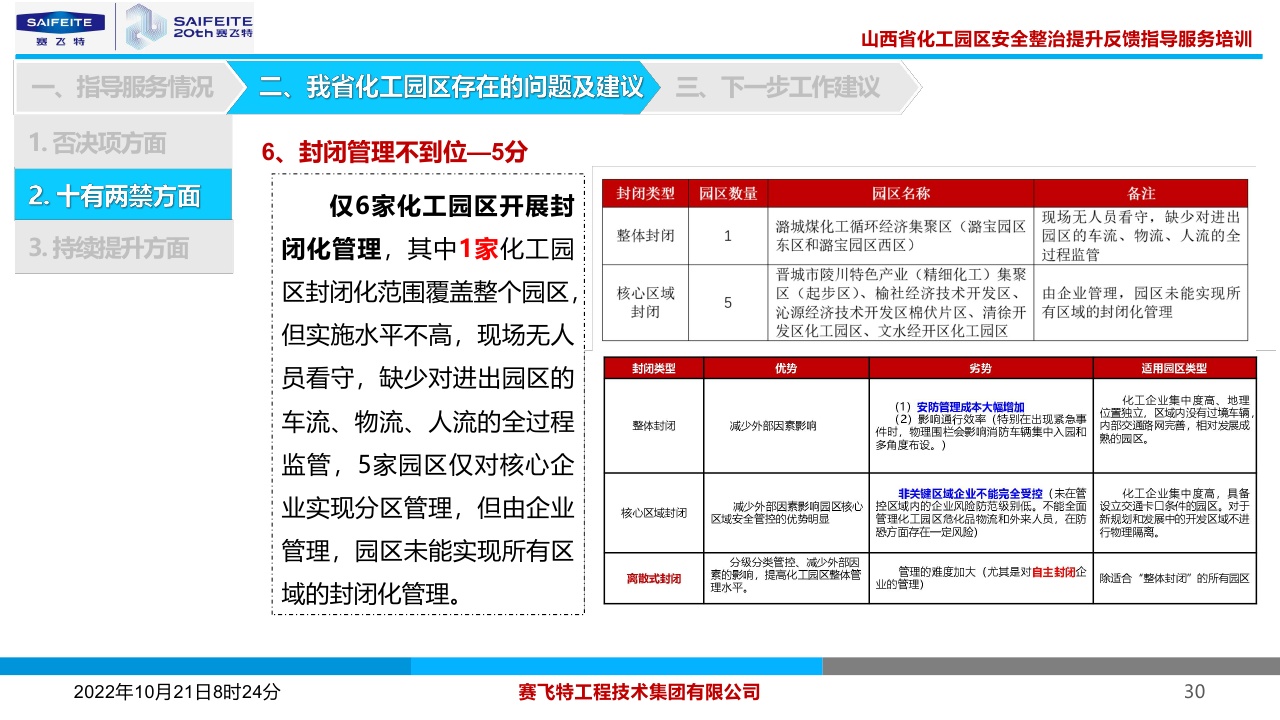Select the 园区名称 header cell
This screenshot has width=1280, height=720.
click(x=900, y=193)
